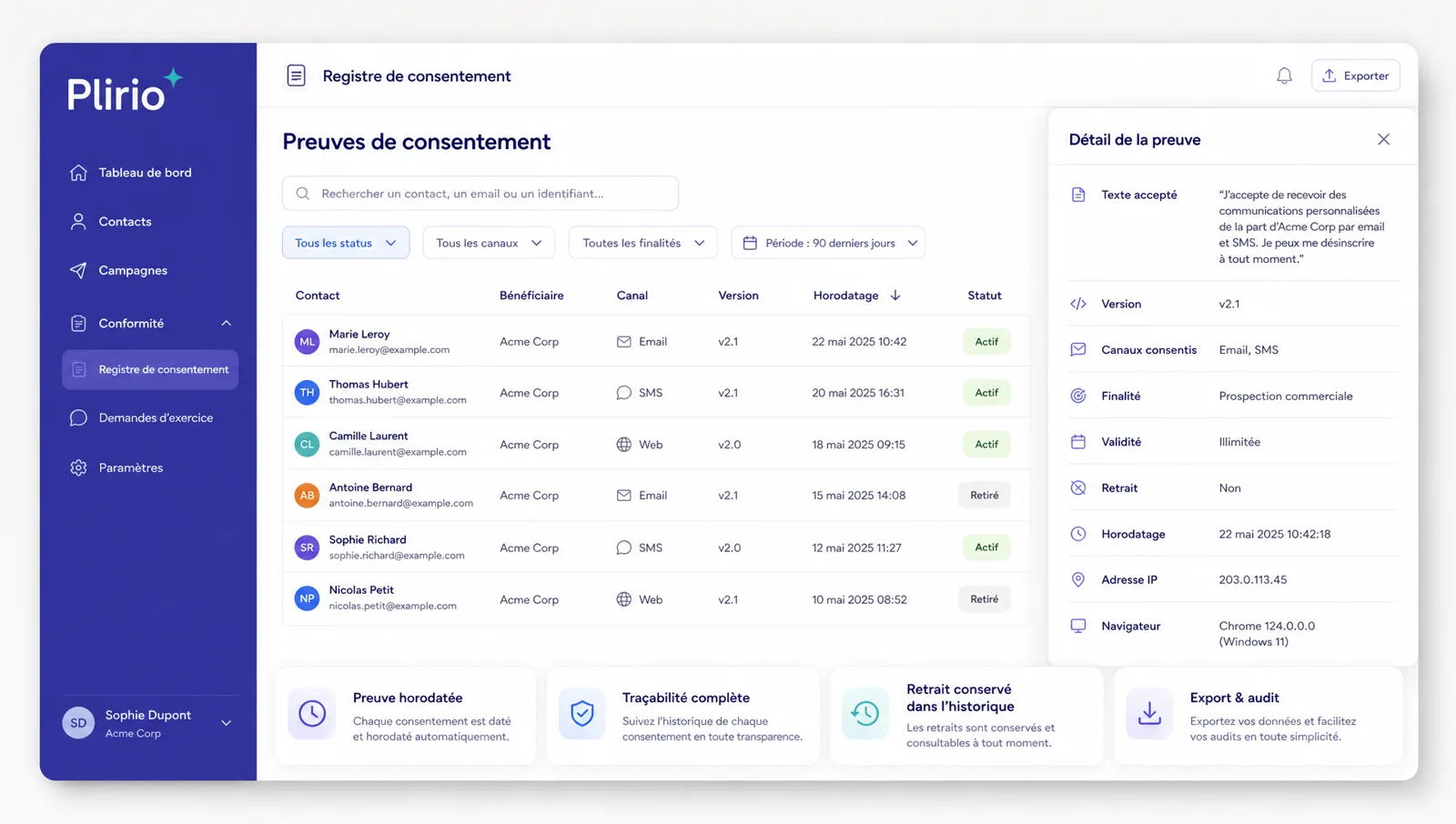
Task: Click the Retrait crossed circle icon
Action: (x=1078, y=488)
